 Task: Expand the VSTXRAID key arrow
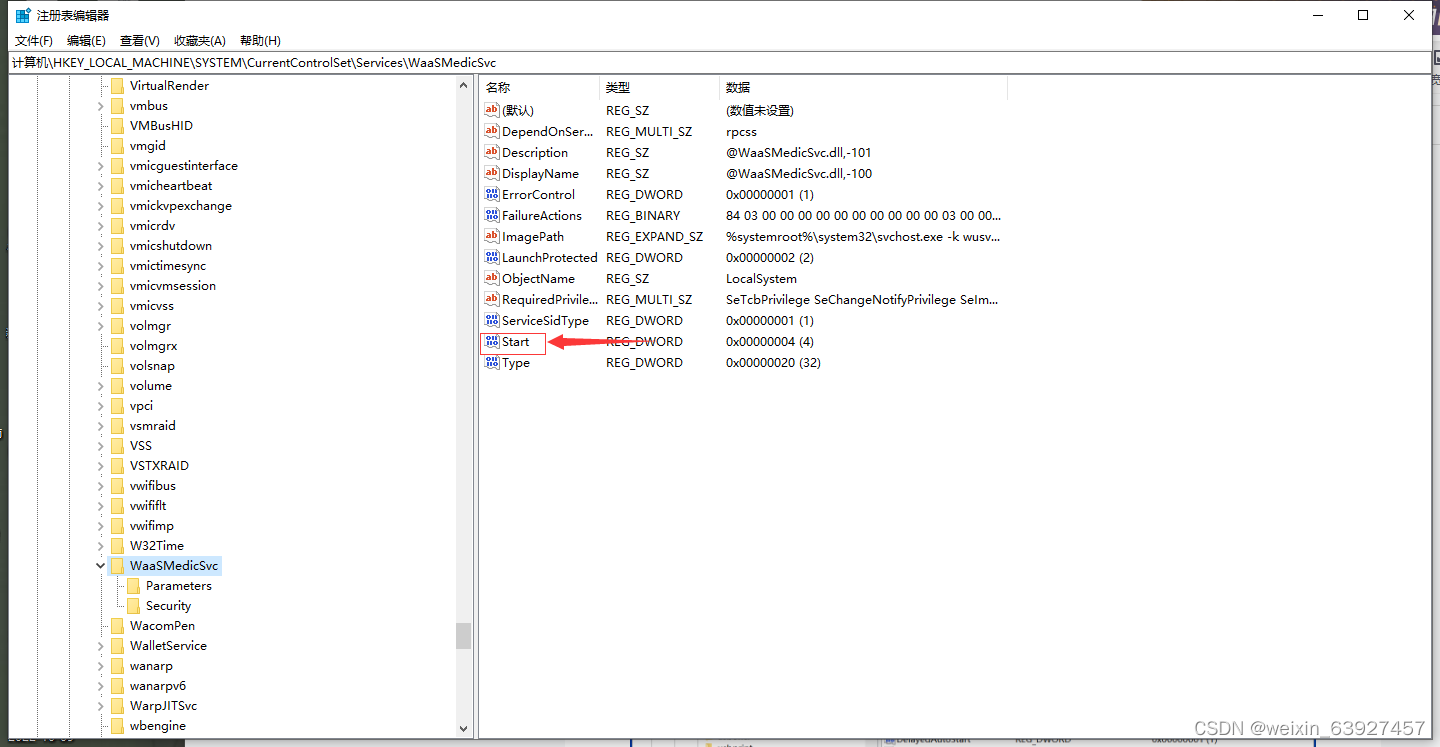click(x=101, y=466)
